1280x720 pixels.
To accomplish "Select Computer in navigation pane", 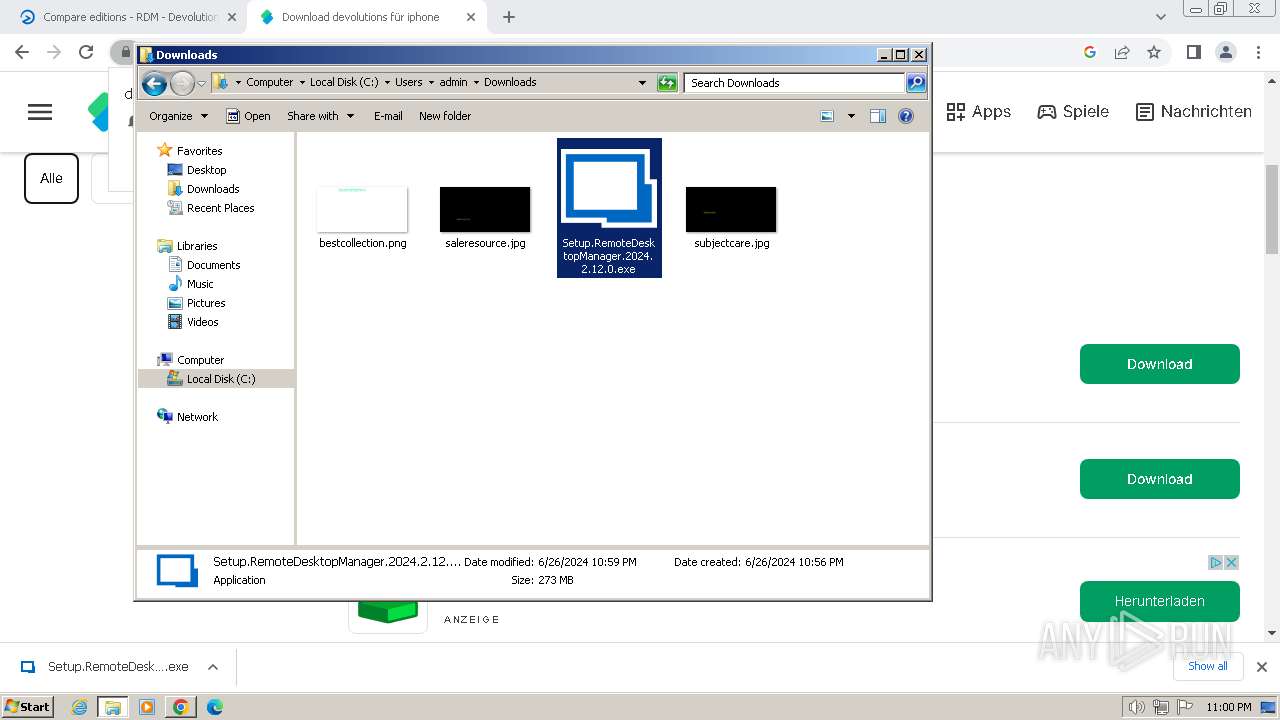I will pyautogui.click(x=200, y=360).
